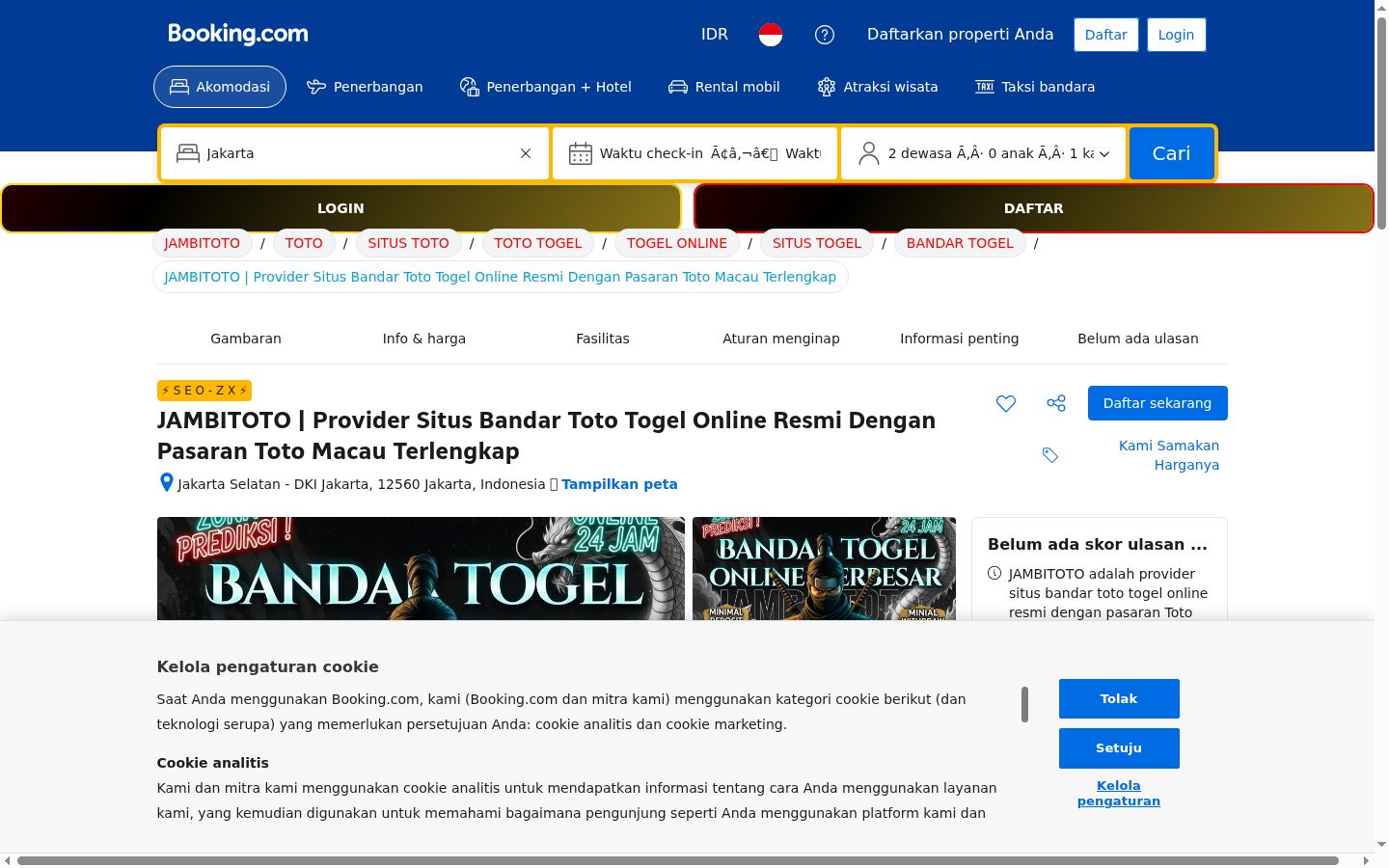This screenshot has height=868, width=1389.
Task: Click the calendar icon in date field
Action: coord(581,153)
